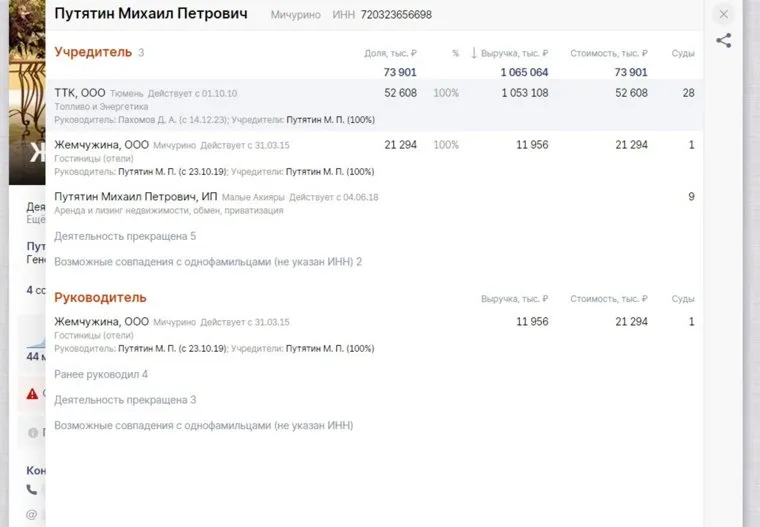Click the share icon
The width and height of the screenshot is (760, 527).
724,41
